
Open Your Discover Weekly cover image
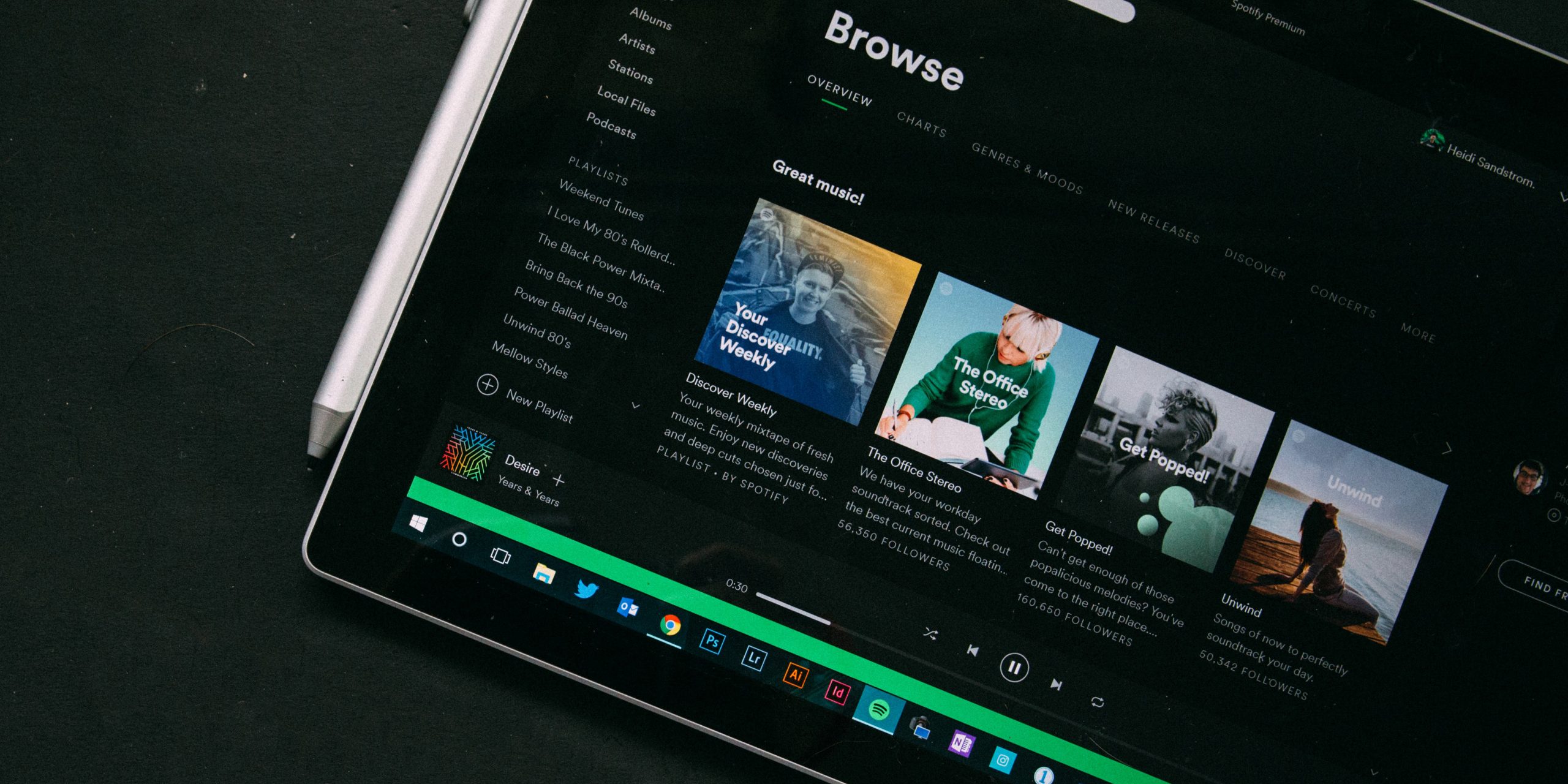pyautogui.click(x=808, y=311)
